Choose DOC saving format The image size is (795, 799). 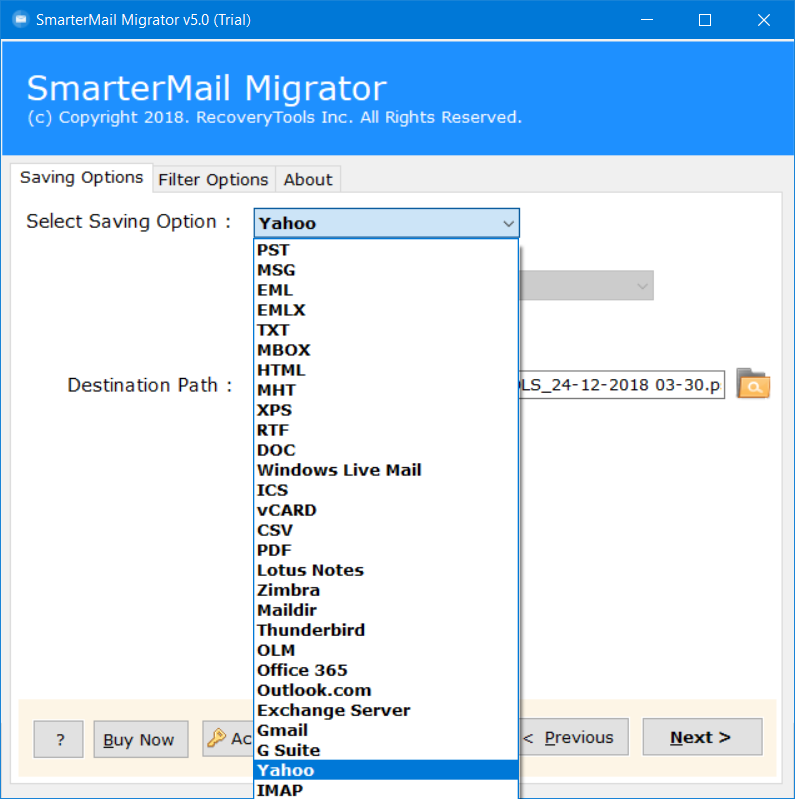pyautogui.click(x=386, y=450)
